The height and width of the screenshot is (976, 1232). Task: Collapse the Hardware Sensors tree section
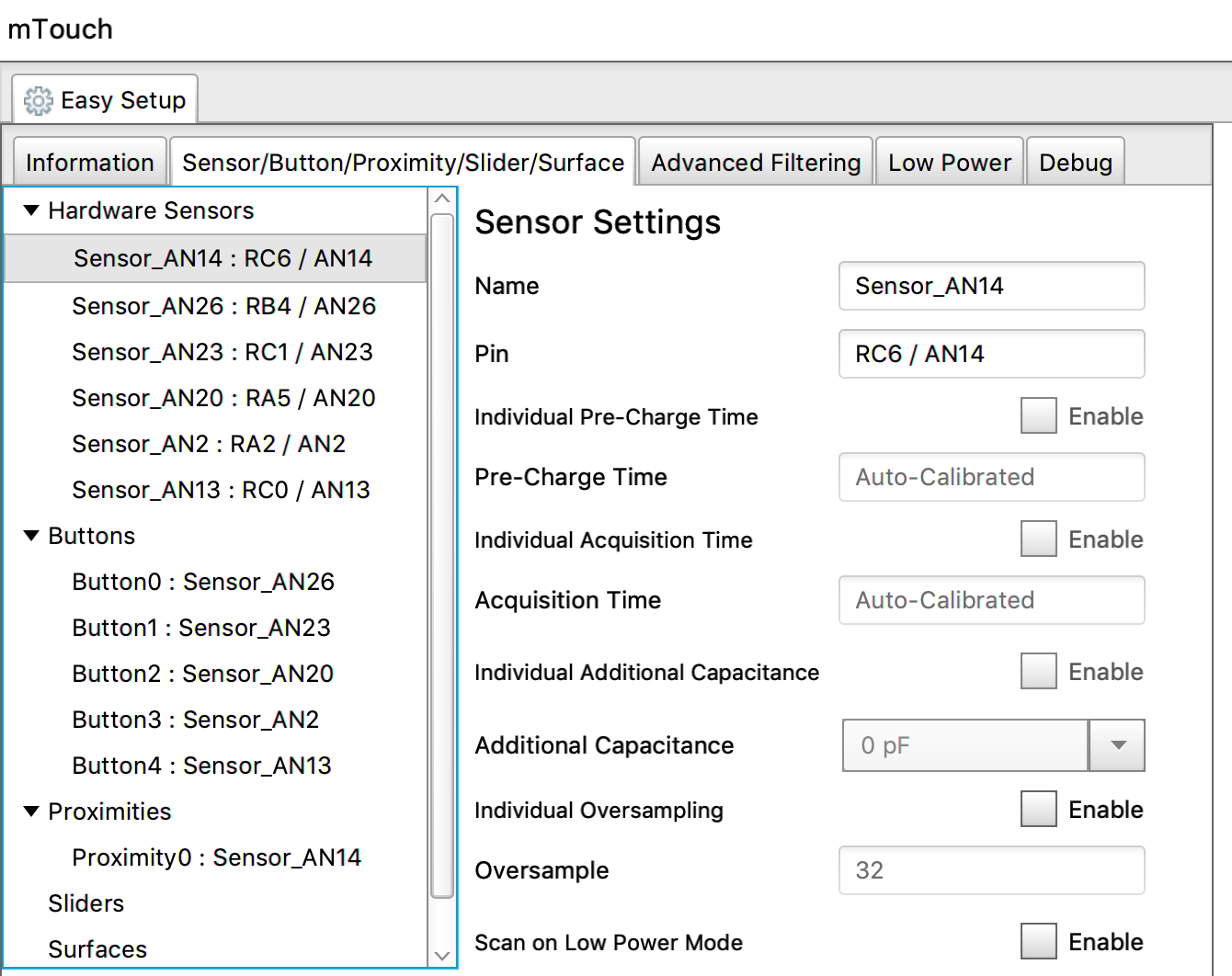click(x=31, y=210)
